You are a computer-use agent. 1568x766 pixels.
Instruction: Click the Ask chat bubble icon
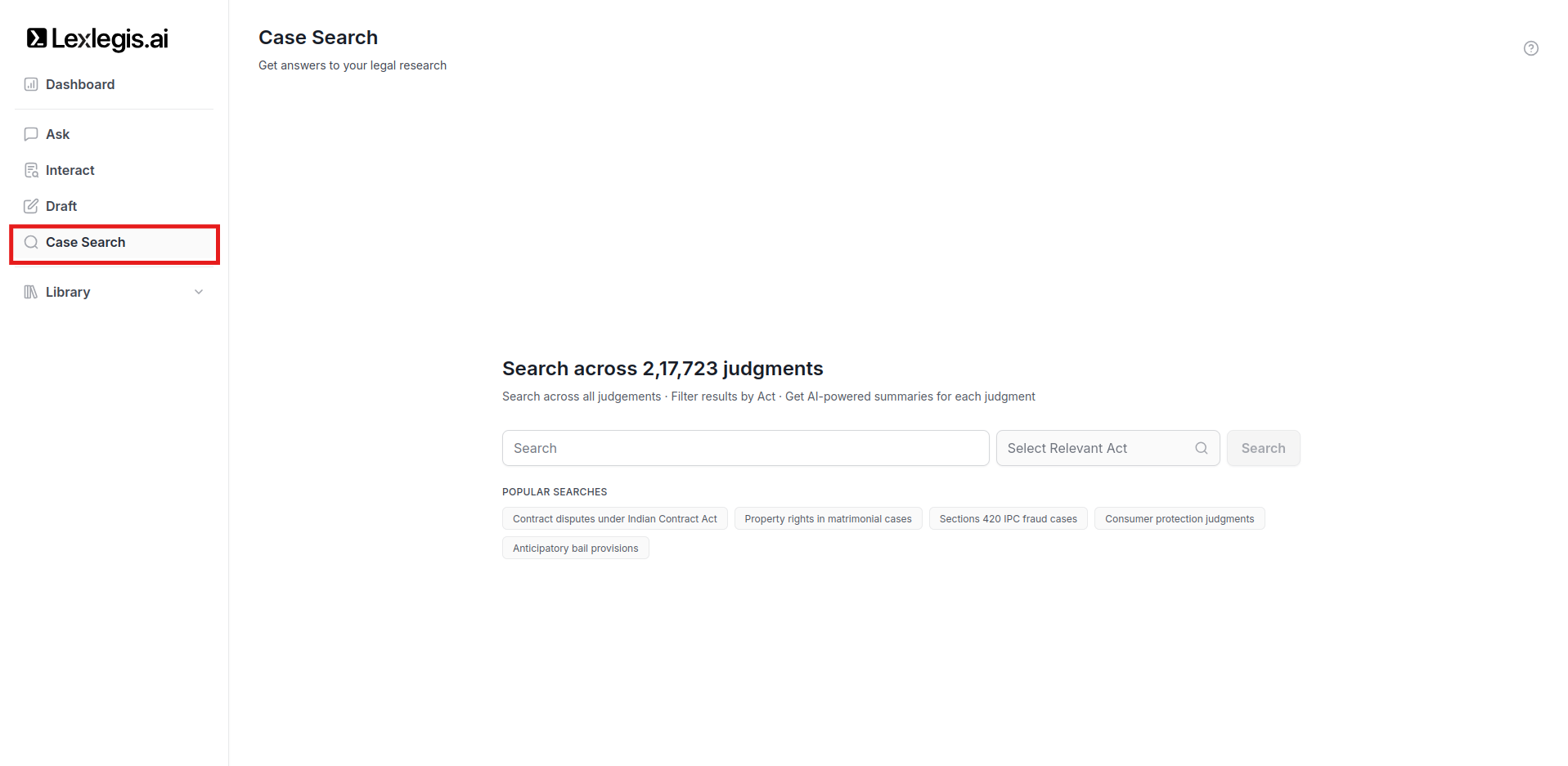click(31, 134)
